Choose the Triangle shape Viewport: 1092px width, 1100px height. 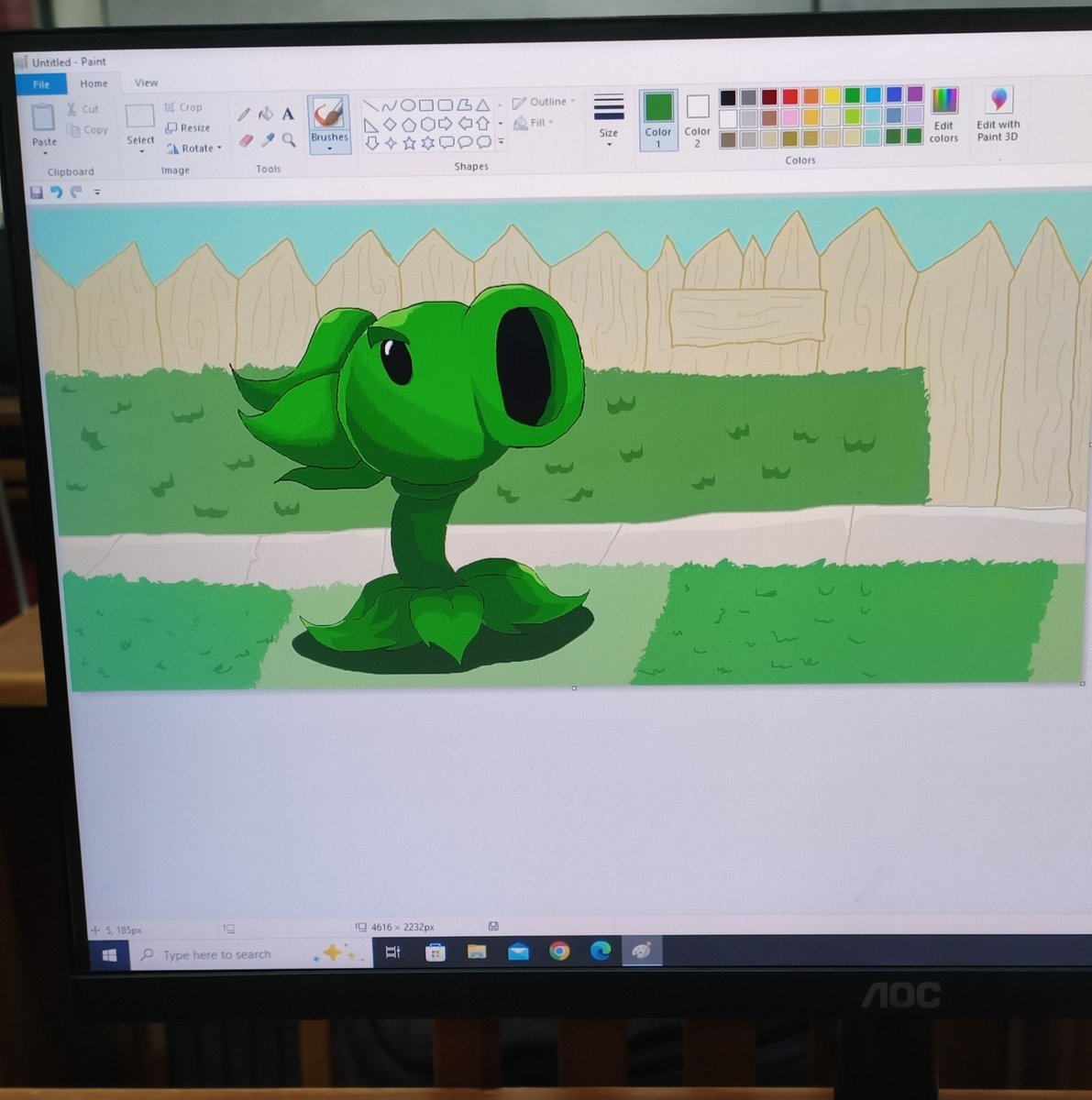[x=483, y=105]
